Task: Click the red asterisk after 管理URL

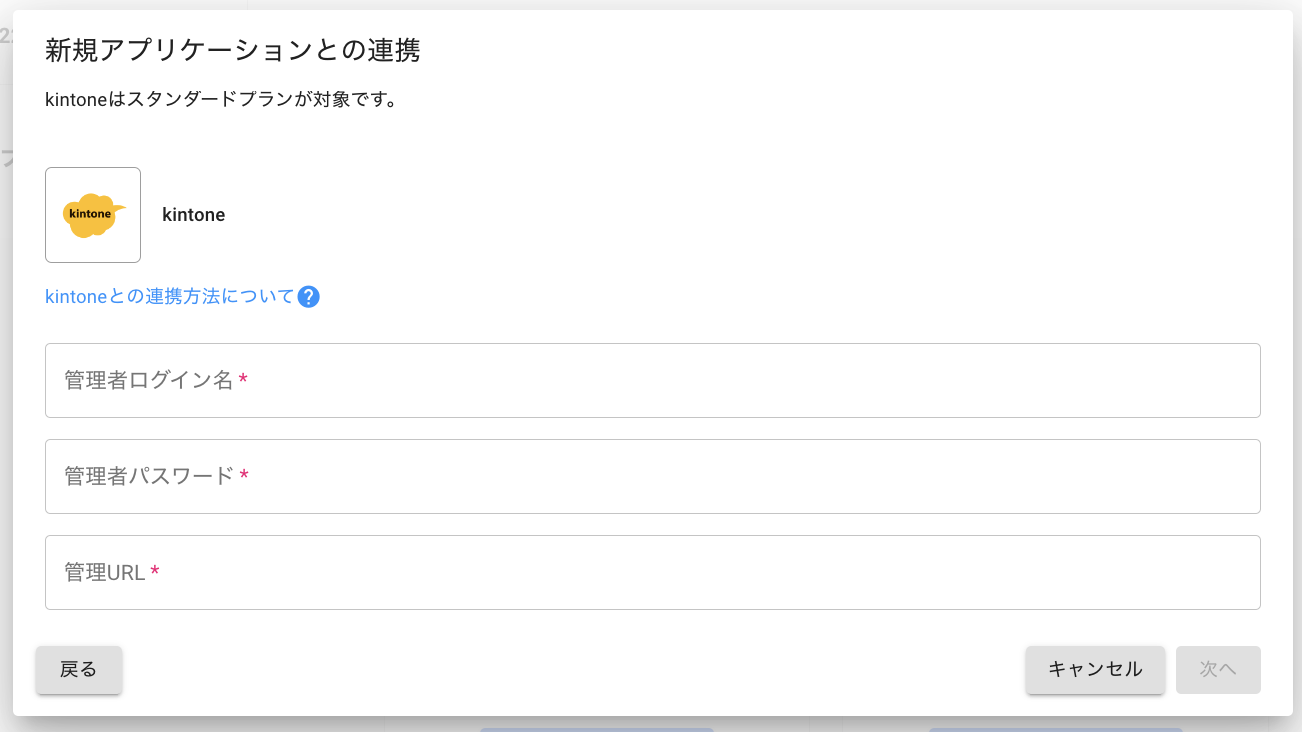Action: [x=155, y=573]
